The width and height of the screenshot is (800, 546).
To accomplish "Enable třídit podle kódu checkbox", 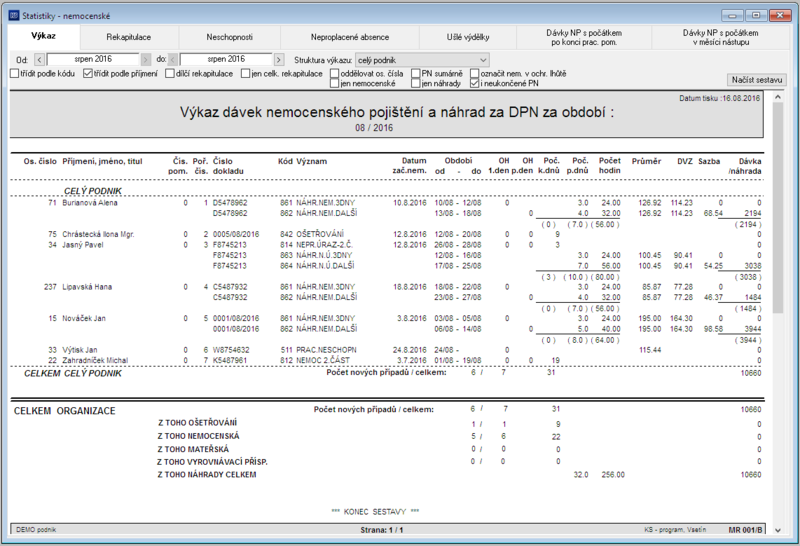I will tap(14, 73).
